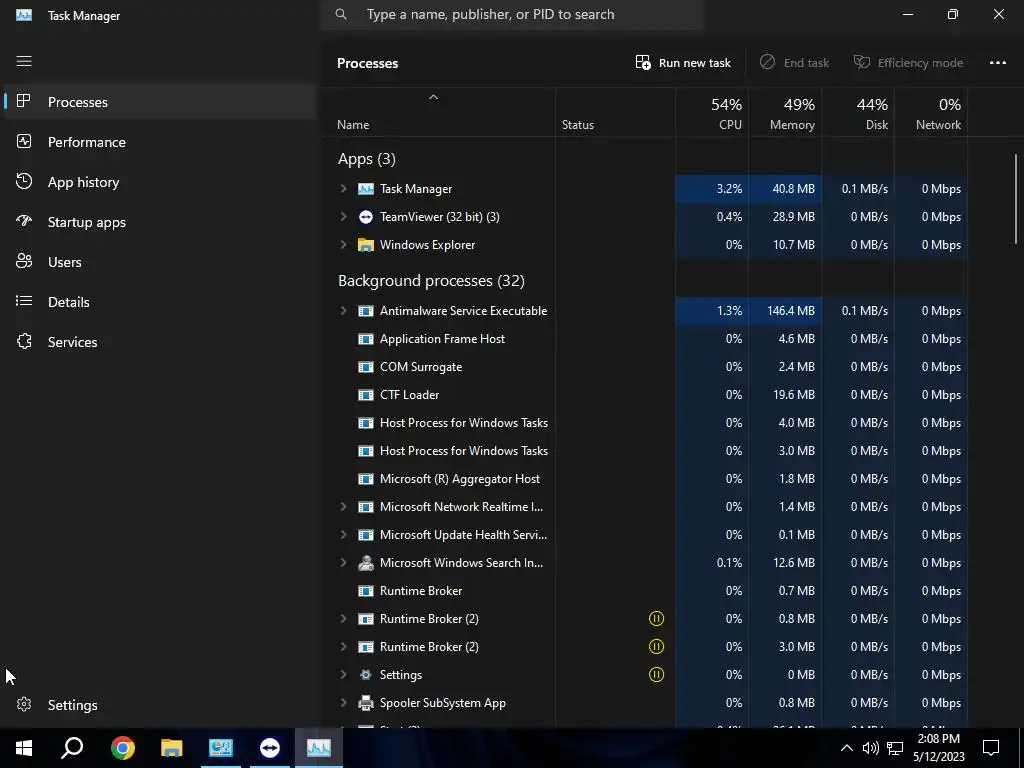Click the 146.4 MB memory cell
The width and height of the screenshot is (1024, 768).
[x=785, y=311]
